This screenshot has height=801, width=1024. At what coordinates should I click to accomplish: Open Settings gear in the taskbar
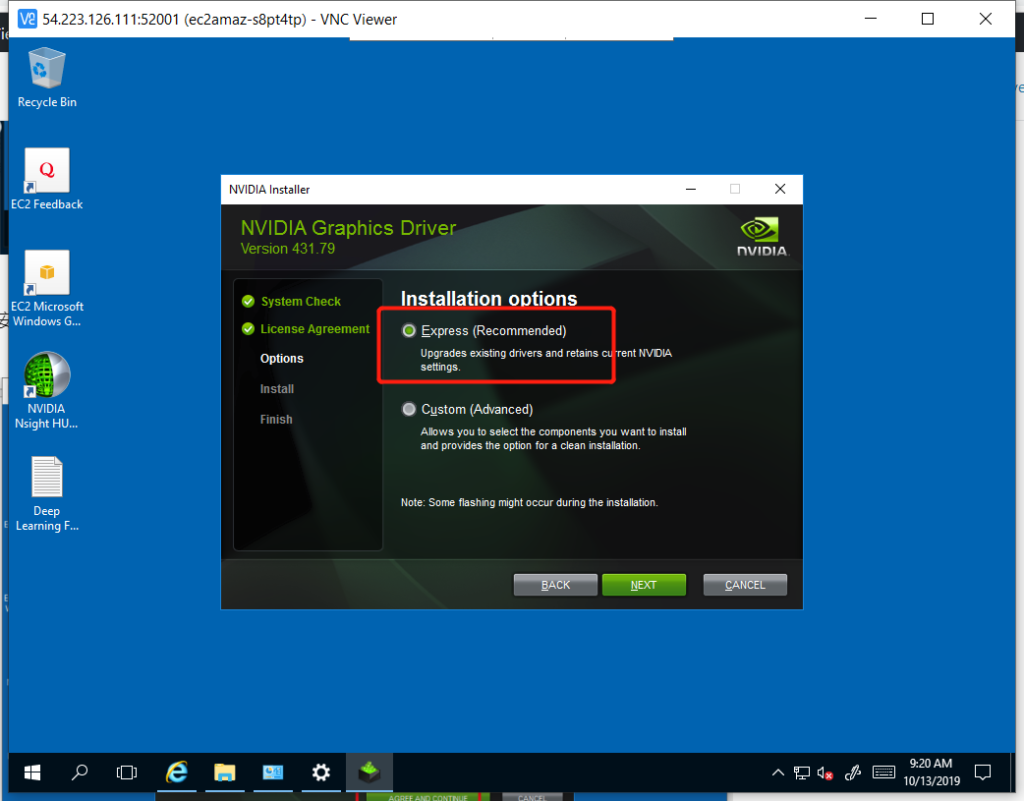coord(320,772)
